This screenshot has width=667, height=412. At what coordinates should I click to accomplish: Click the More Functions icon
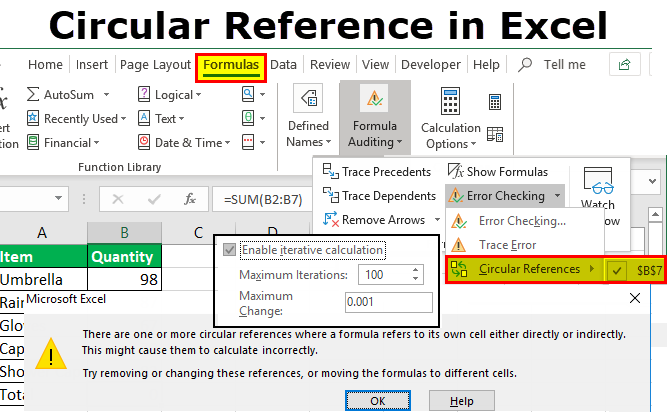pyautogui.click(x=248, y=142)
